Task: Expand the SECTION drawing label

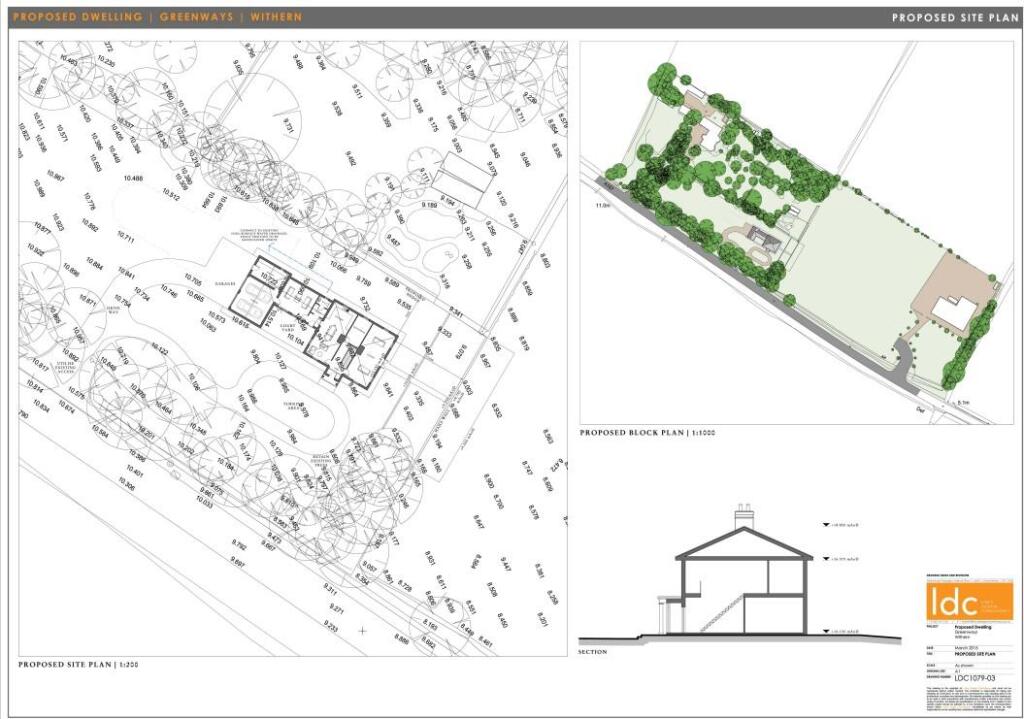Action: [592, 652]
